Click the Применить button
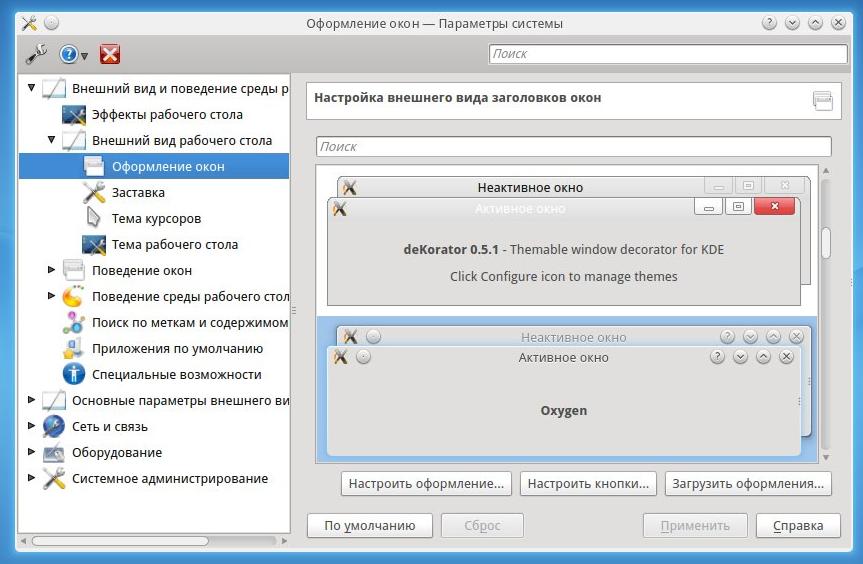863x564 pixels. tap(695, 525)
